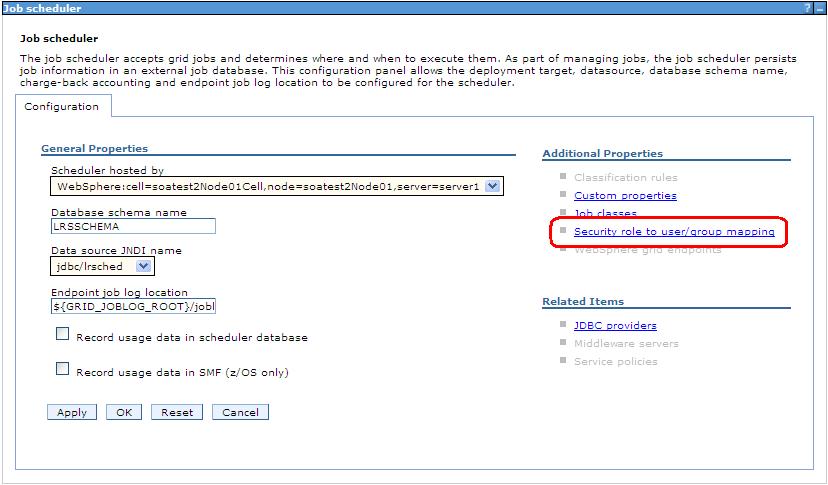Viewport: 828px width, 485px height.
Task: Open the Custom properties link
Action: coord(625,196)
